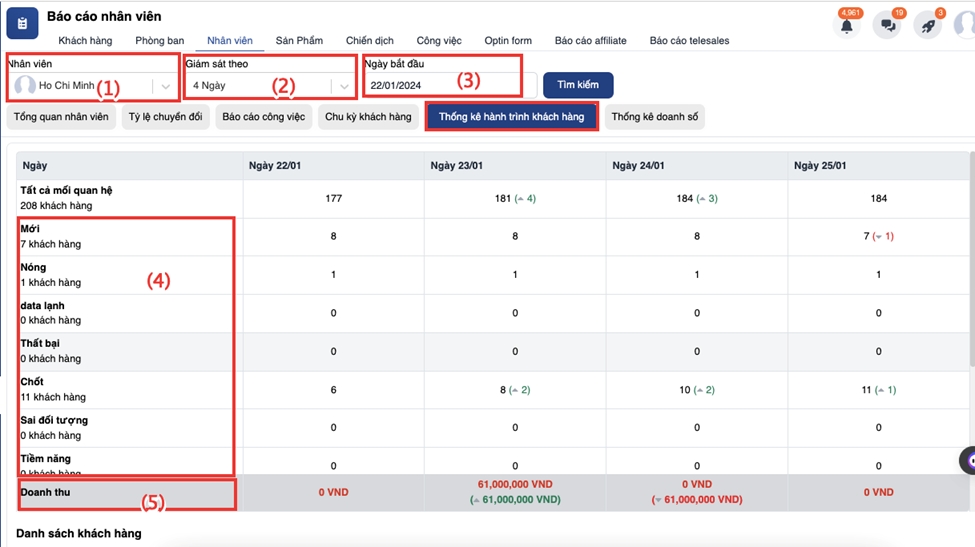
Task: Select Tỷ lệ chuyển đổi report
Action: (165, 117)
